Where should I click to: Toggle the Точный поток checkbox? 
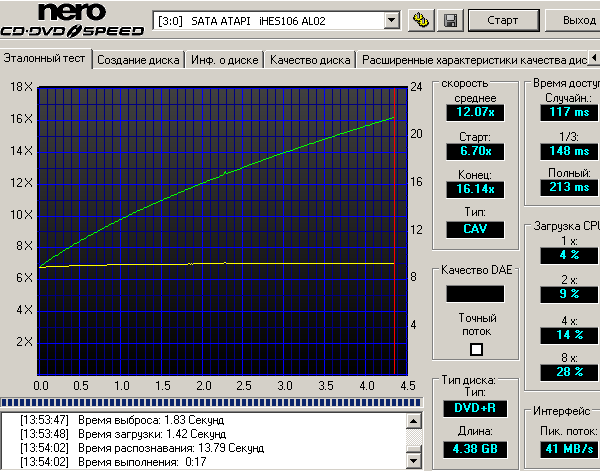476,349
